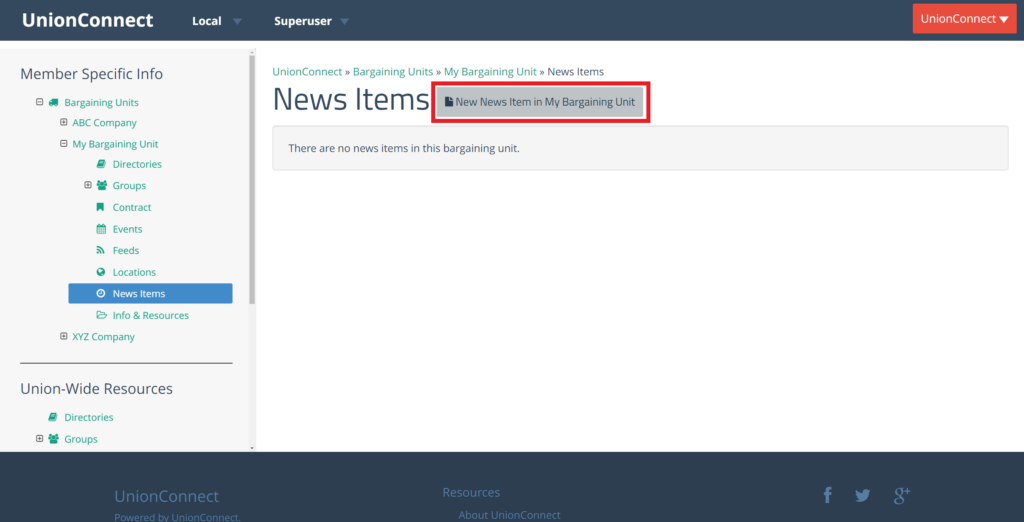Screen dimensions: 1024x522
Task: Expand Union-Wide Groups node
Action: (40, 438)
